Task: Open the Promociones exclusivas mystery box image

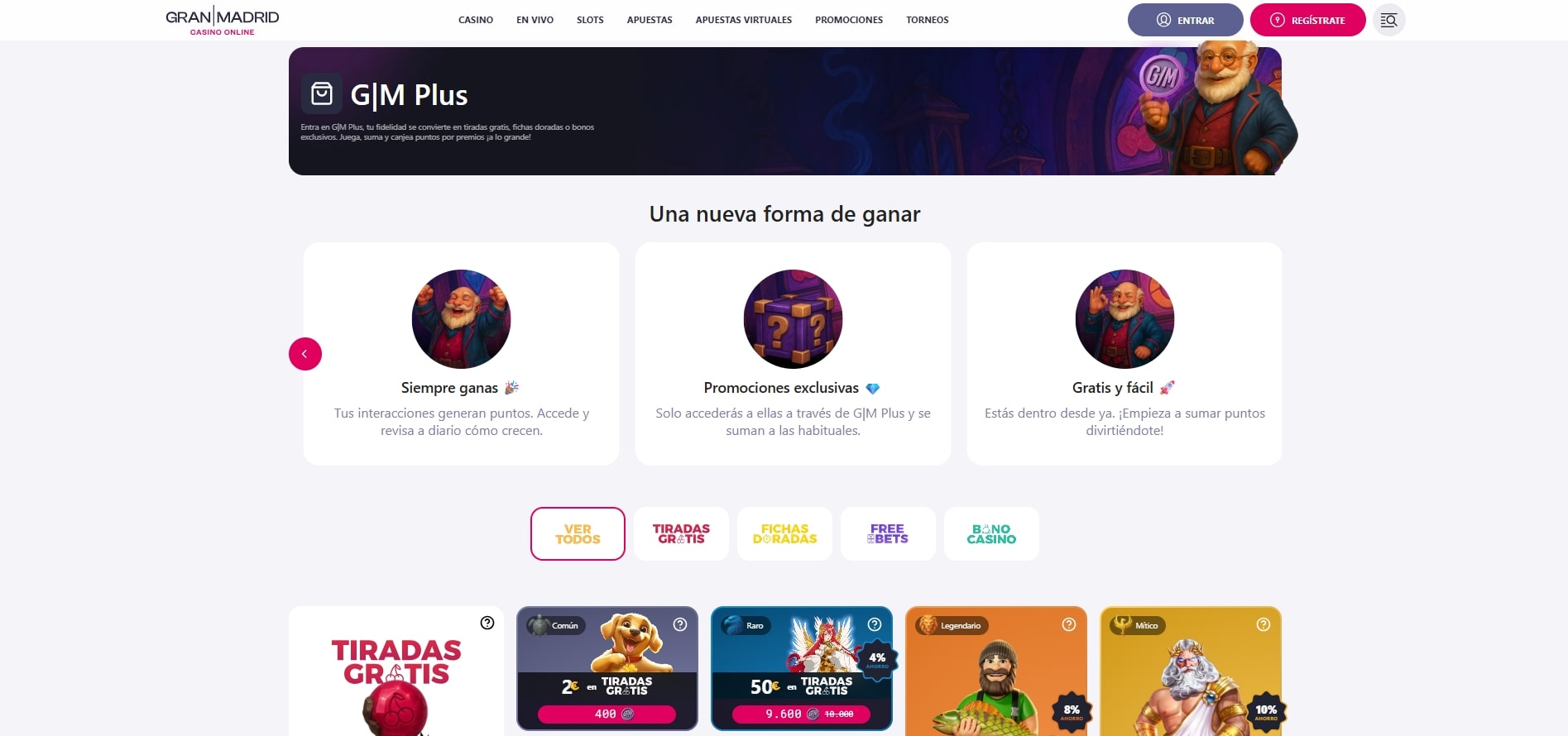Action: pos(793,319)
